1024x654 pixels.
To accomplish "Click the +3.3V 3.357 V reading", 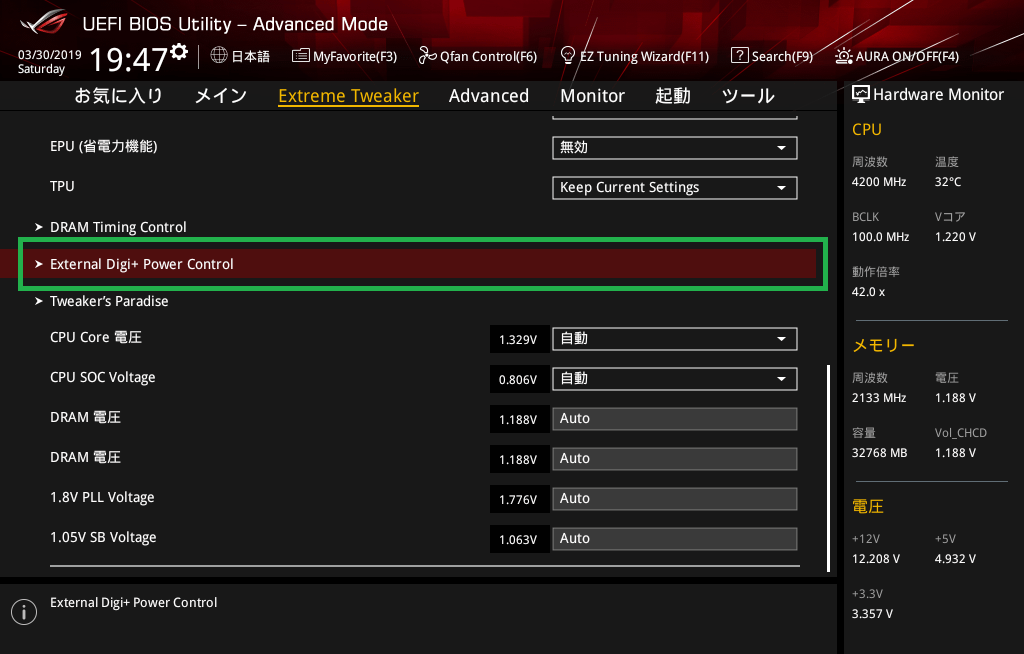I will click(872, 613).
